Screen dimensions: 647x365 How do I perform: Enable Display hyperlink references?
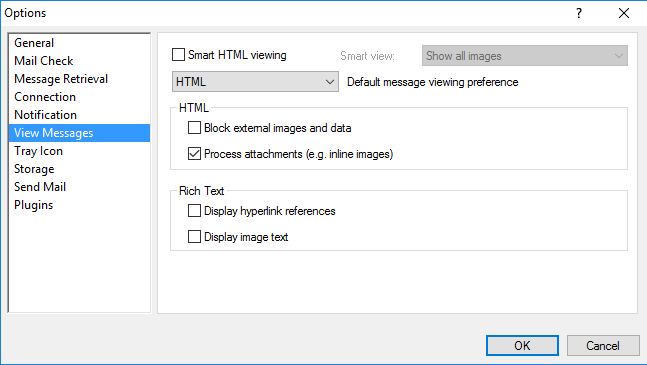point(194,211)
